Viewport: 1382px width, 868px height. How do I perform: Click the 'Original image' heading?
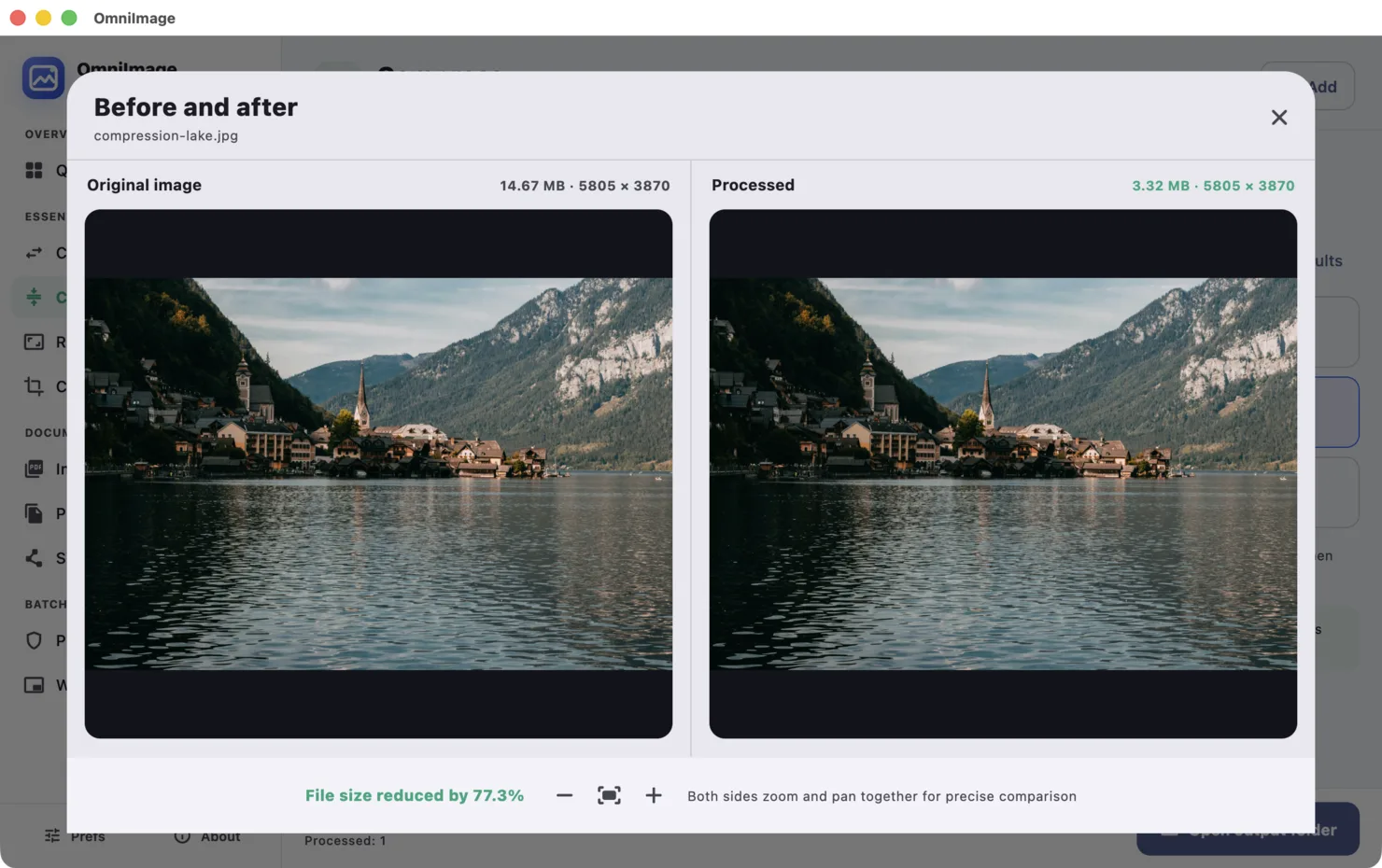pyautogui.click(x=145, y=185)
